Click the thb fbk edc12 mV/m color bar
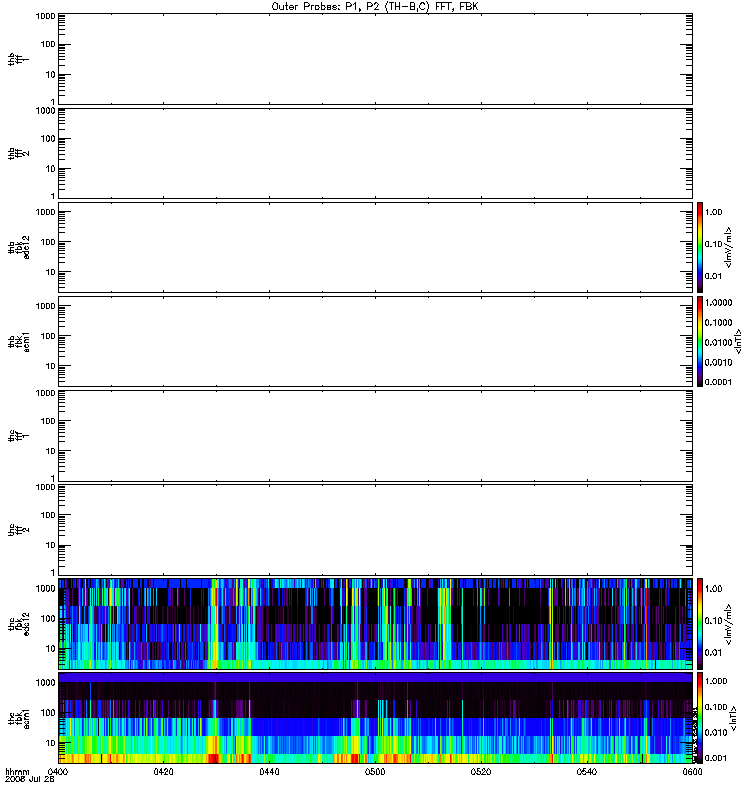This screenshot has height=800, width=750. pyautogui.click(x=700, y=247)
